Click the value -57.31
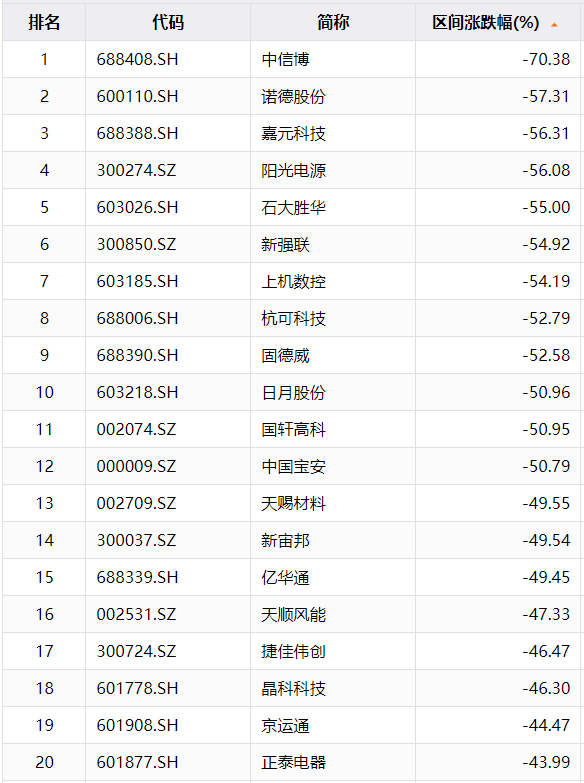The image size is (584, 783). point(546,96)
